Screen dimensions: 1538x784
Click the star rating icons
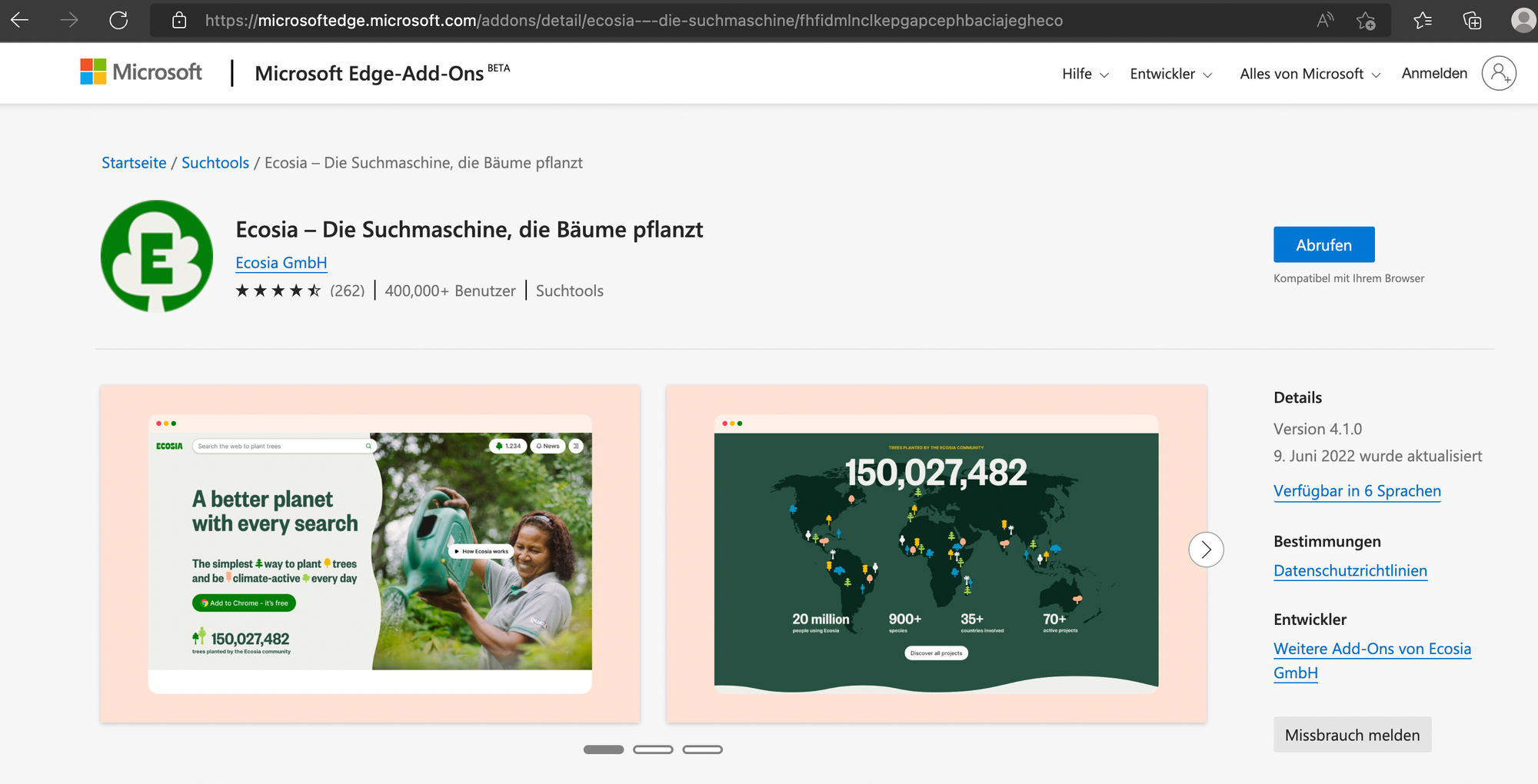(278, 291)
